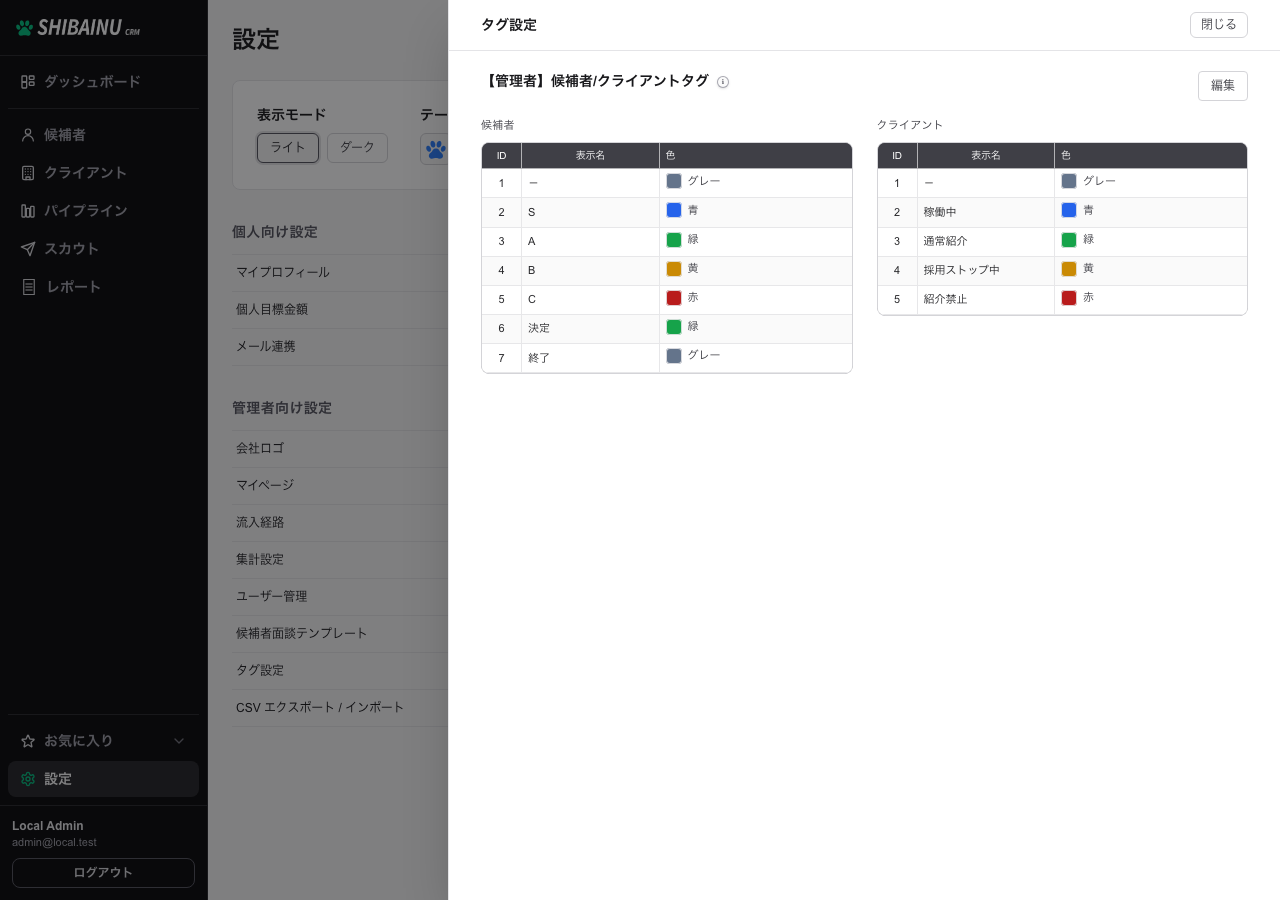The height and width of the screenshot is (900, 1280).
Task: Select ライト display mode
Action: pos(288,148)
